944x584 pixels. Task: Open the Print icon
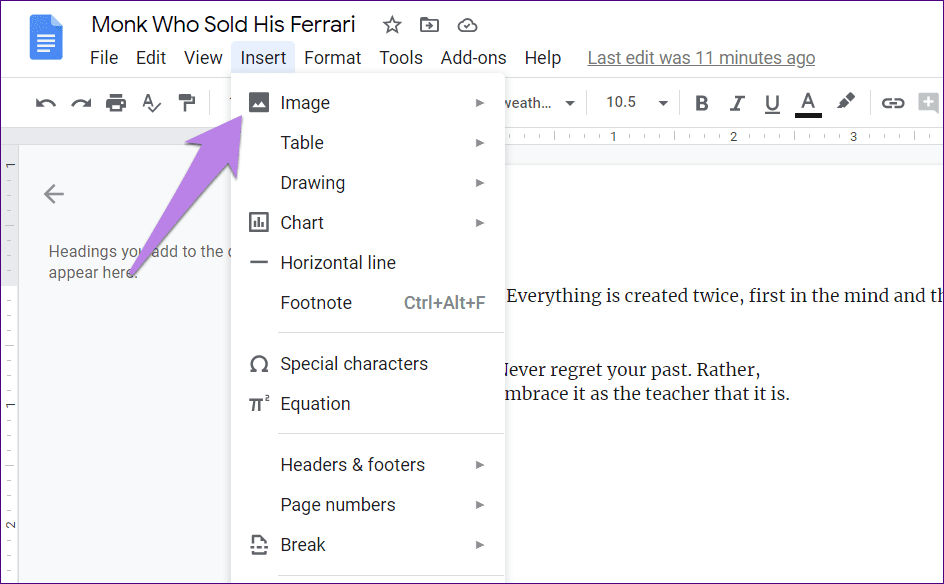(x=115, y=102)
